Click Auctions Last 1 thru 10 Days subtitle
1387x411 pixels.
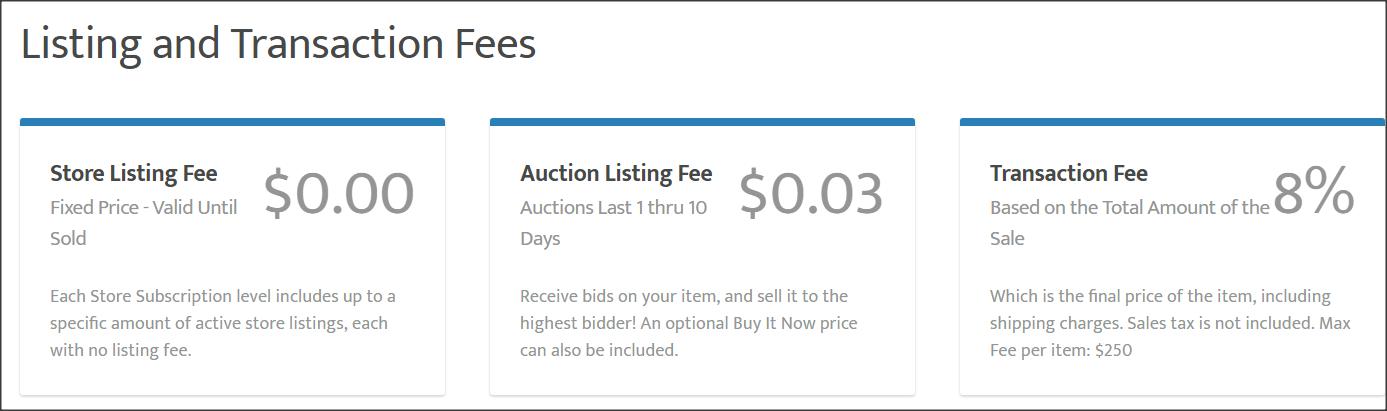[613, 223]
